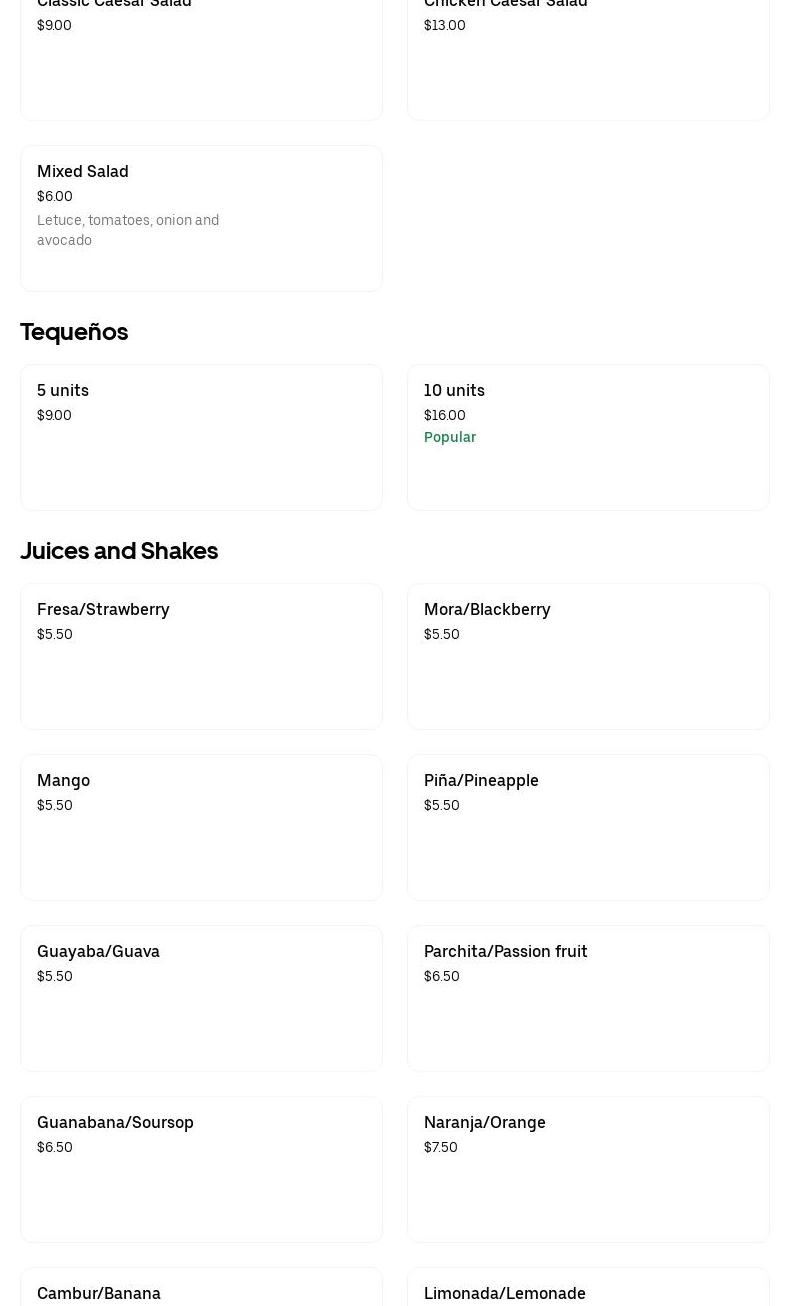Open the Parchita/Passion fruit item
804x1306 pixels.
point(588,998)
